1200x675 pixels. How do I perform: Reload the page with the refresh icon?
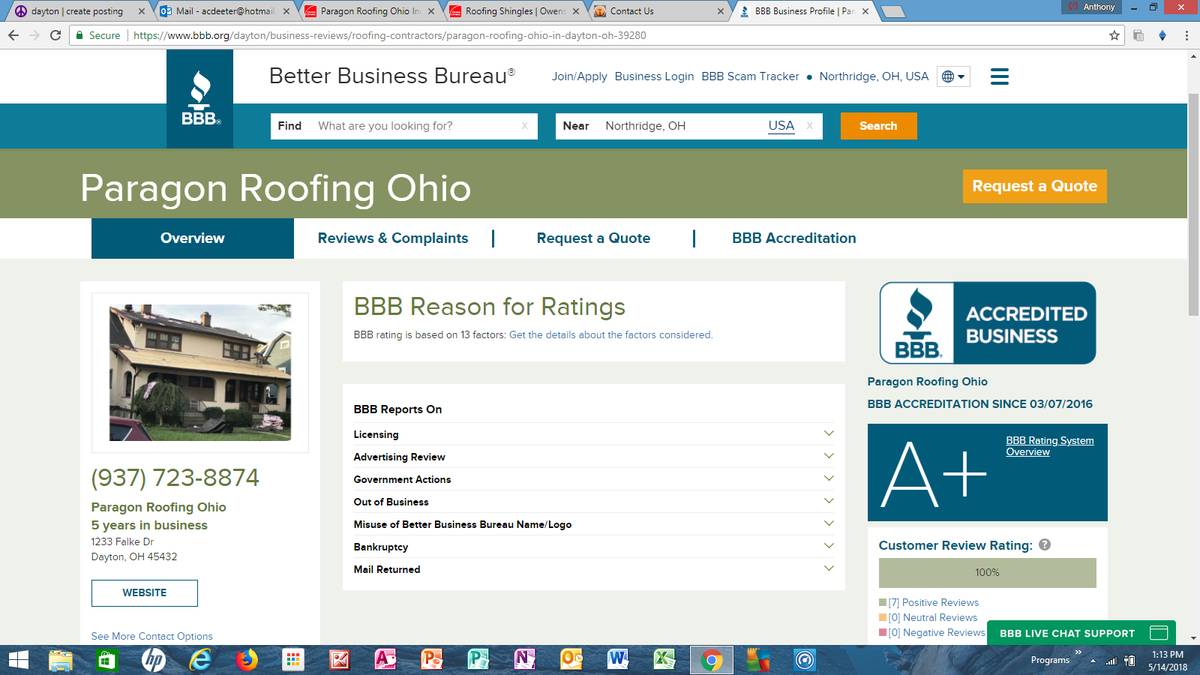(56, 35)
